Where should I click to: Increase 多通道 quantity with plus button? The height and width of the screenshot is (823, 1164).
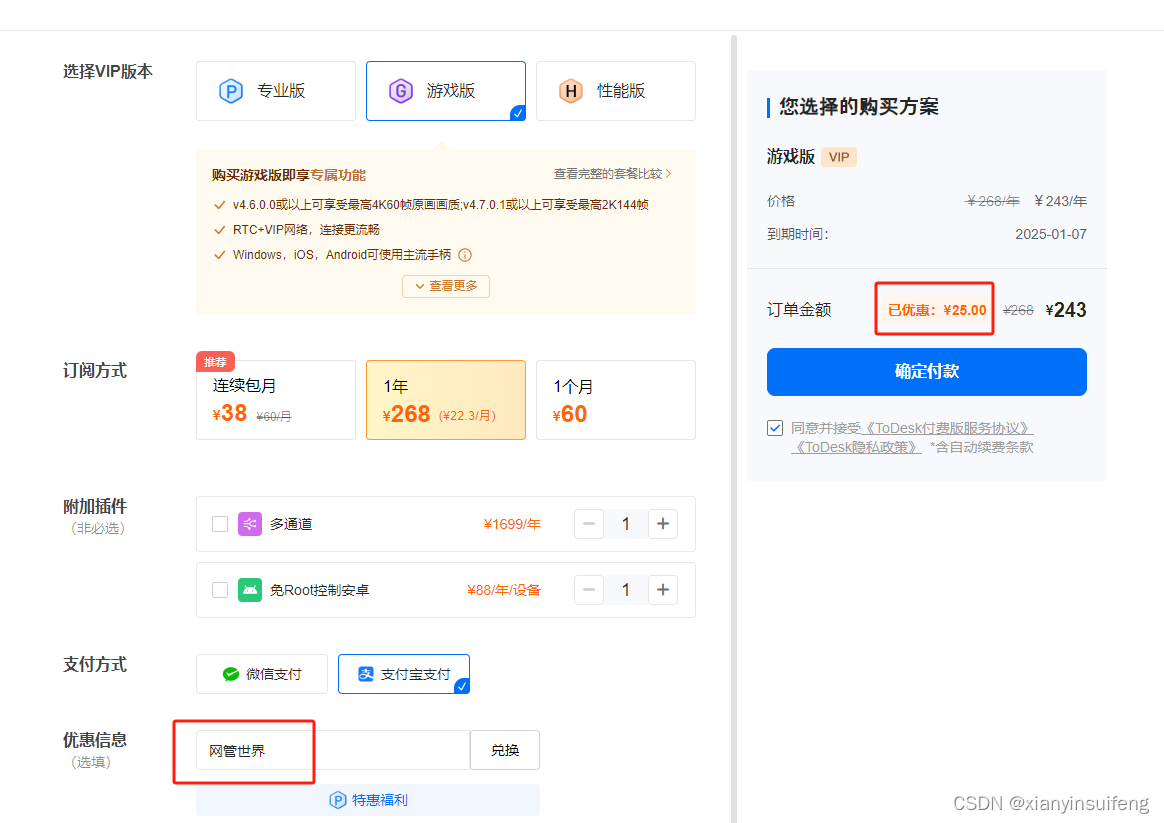coord(663,524)
